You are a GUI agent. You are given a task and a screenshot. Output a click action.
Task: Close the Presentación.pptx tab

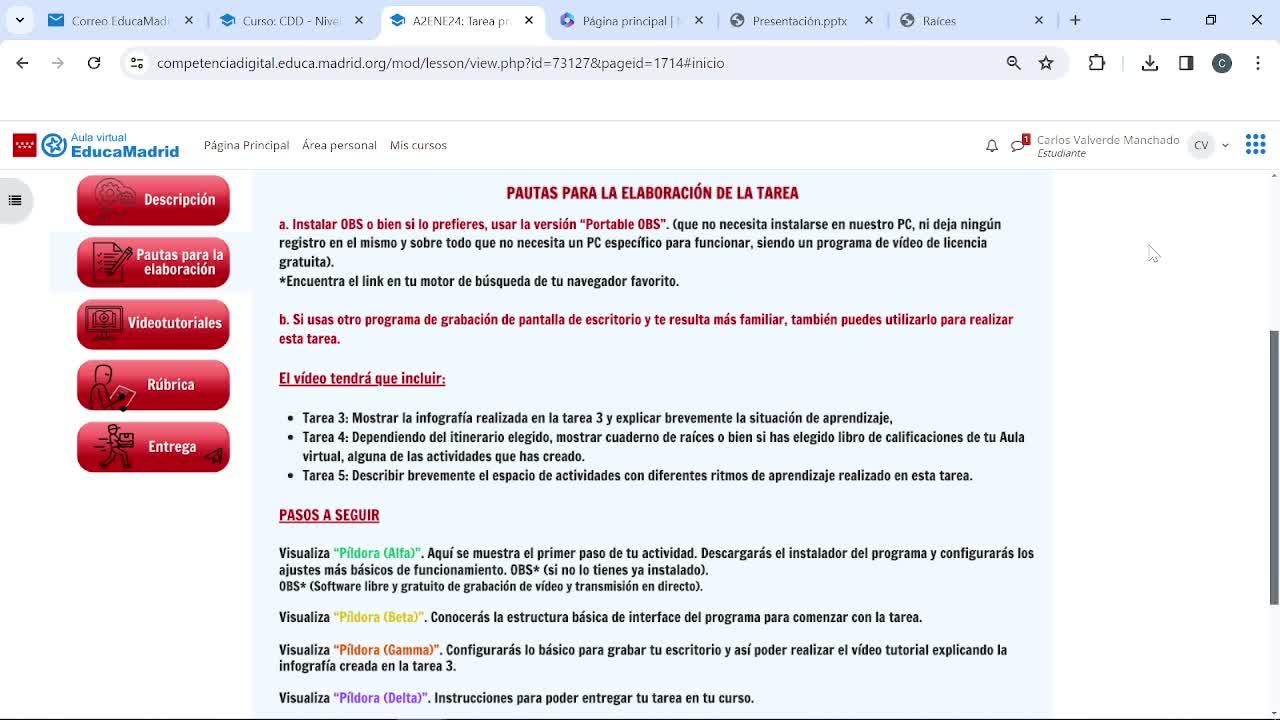pos(869,20)
